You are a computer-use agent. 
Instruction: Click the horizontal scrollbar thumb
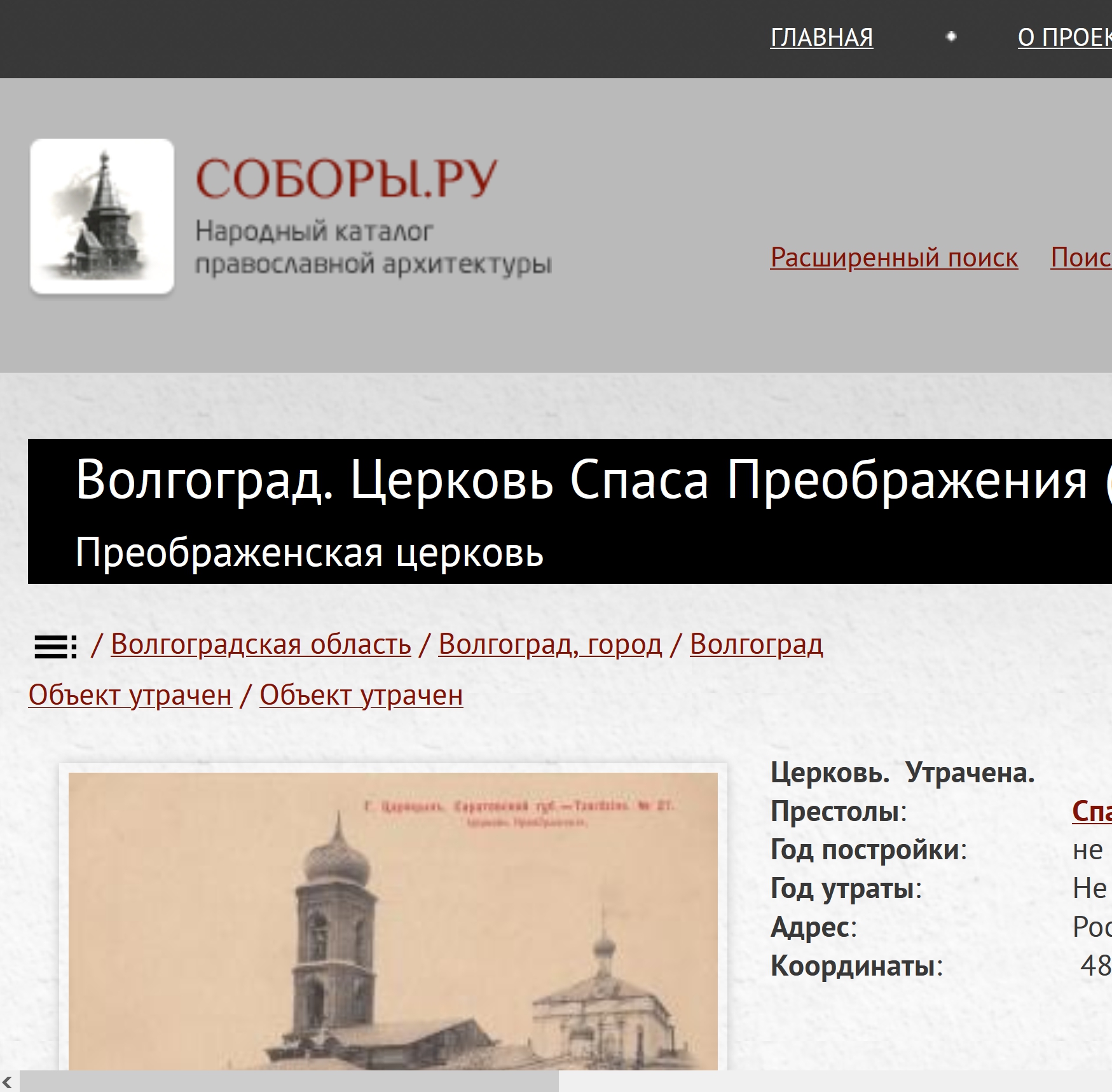click(x=289, y=1081)
